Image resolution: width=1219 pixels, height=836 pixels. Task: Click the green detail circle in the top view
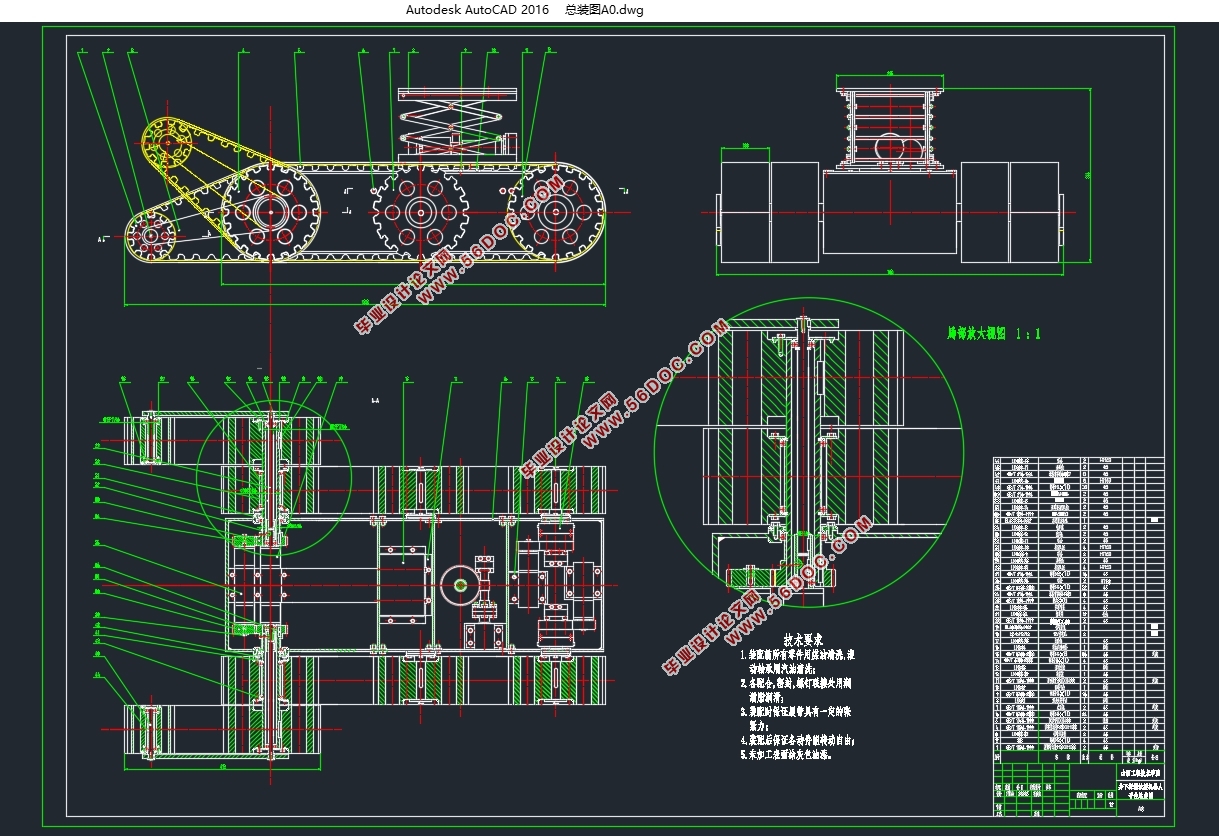273,475
